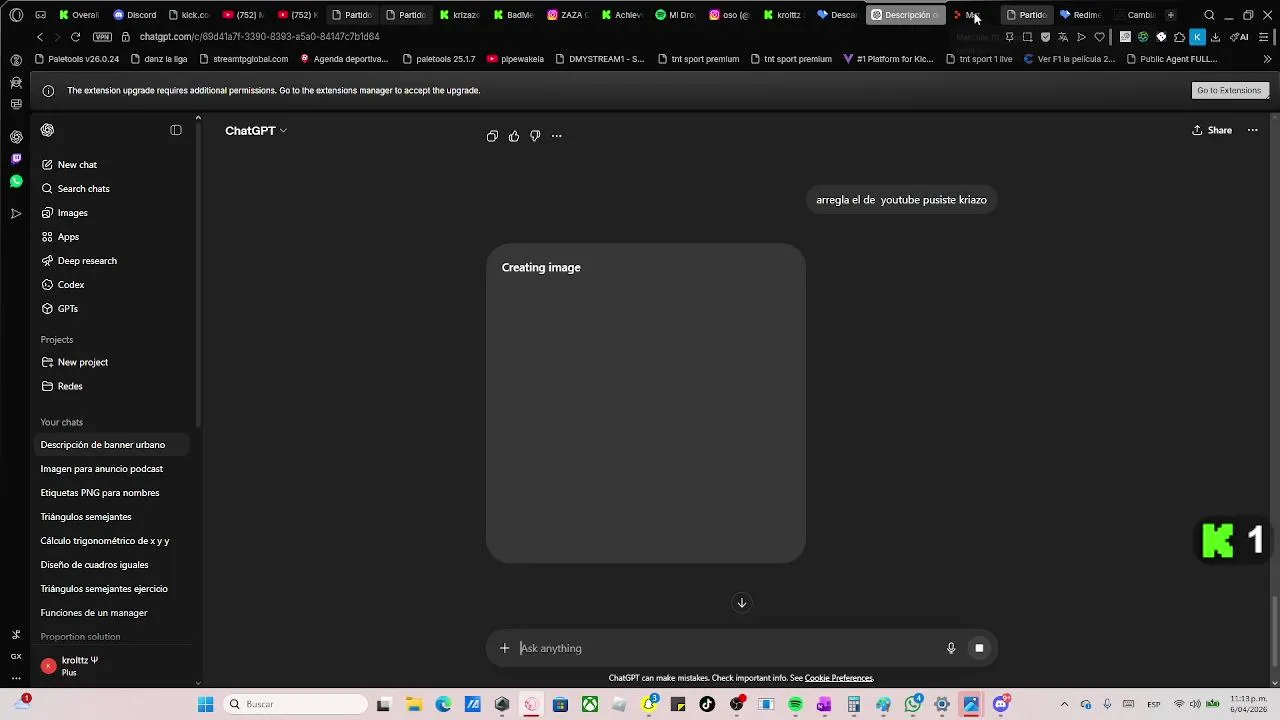Open TikTok from the Windows taskbar

click(x=707, y=704)
